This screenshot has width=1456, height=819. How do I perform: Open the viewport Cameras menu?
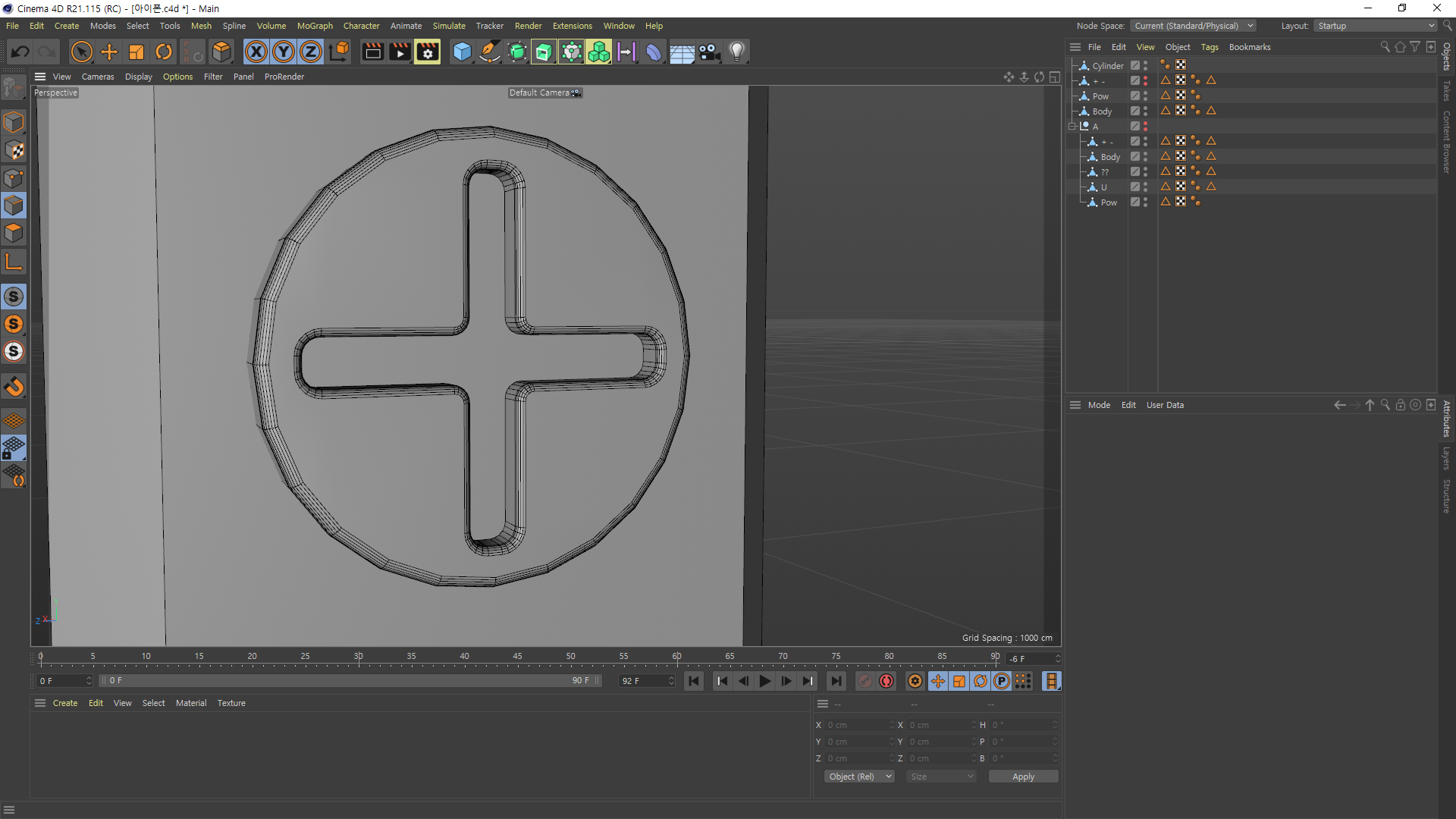pos(98,77)
